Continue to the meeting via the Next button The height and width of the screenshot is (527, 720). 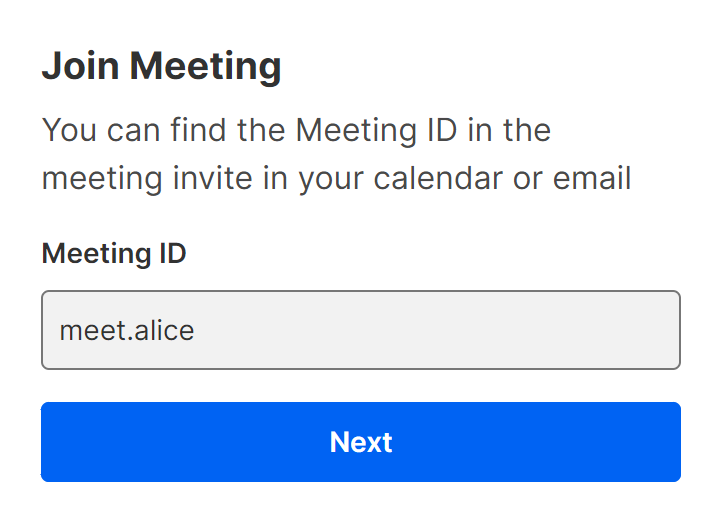(x=360, y=442)
